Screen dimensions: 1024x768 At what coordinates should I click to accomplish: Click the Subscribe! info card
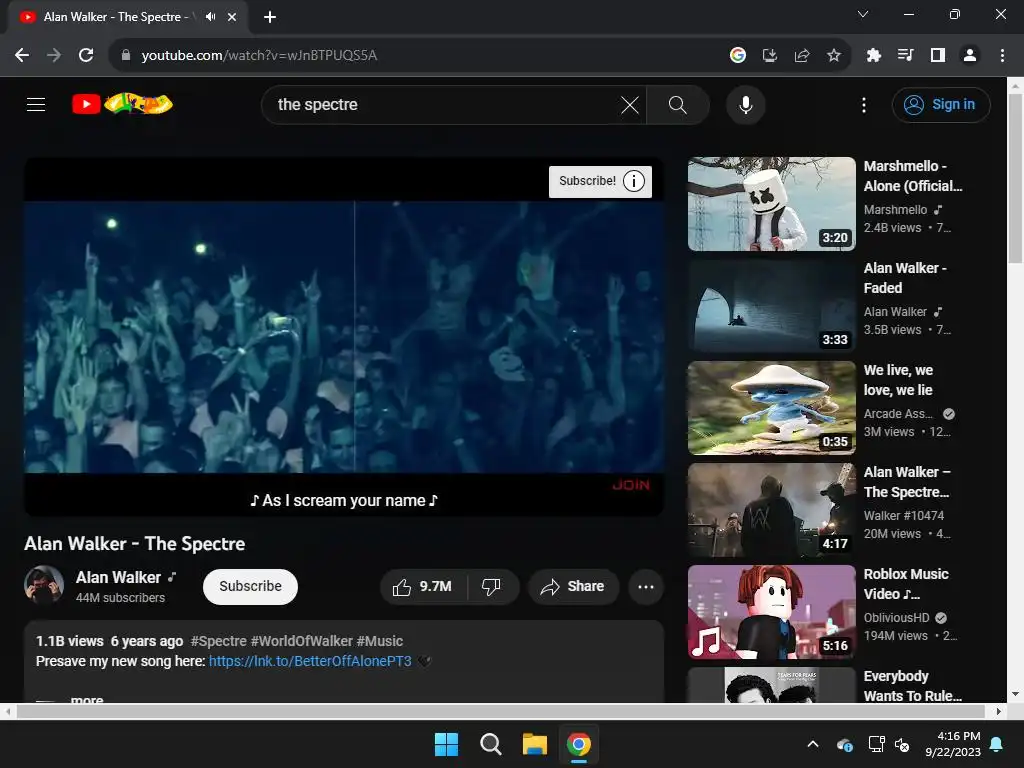(x=600, y=181)
